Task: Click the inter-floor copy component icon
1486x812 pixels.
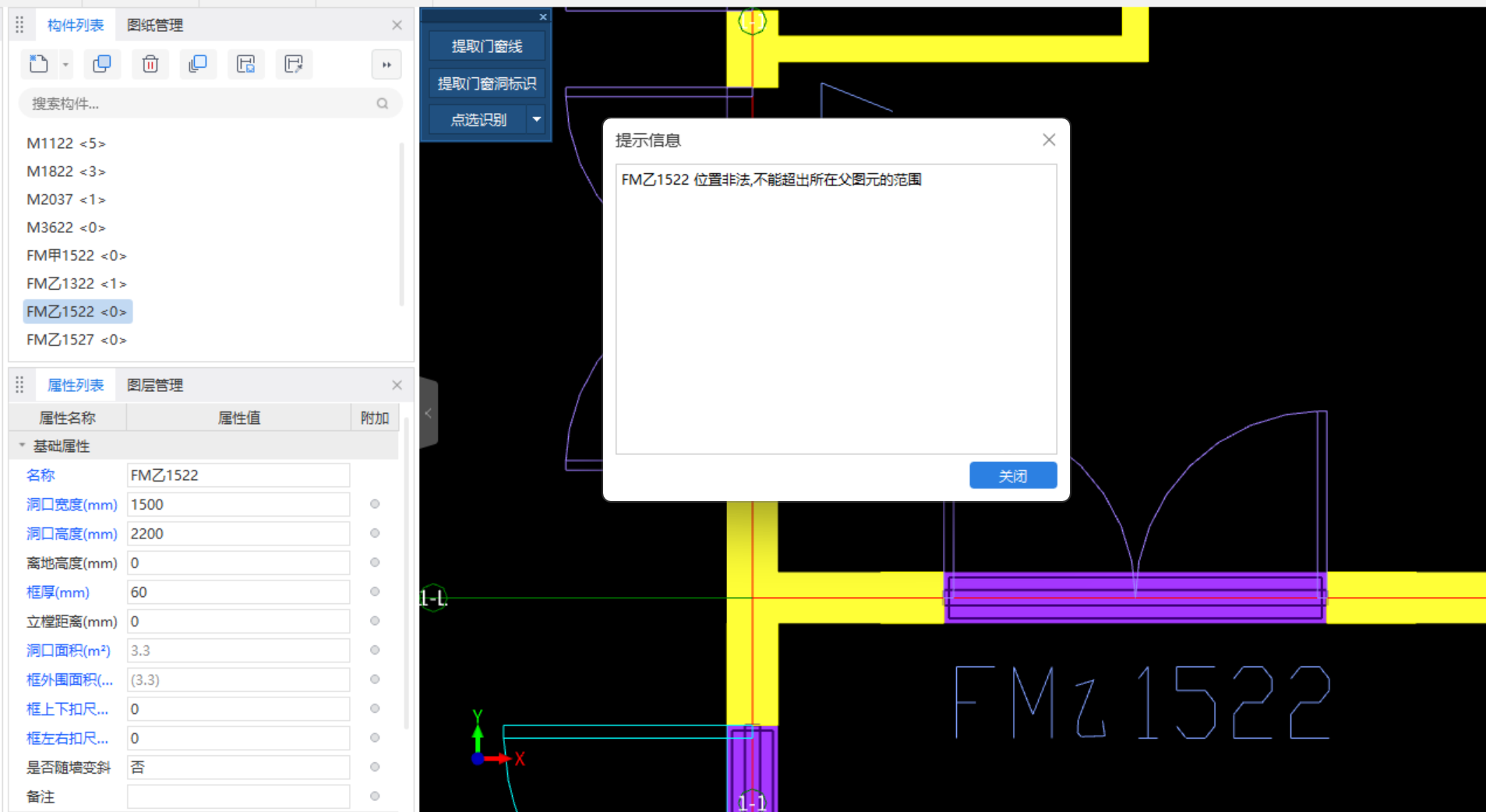Action: [x=198, y=64]
